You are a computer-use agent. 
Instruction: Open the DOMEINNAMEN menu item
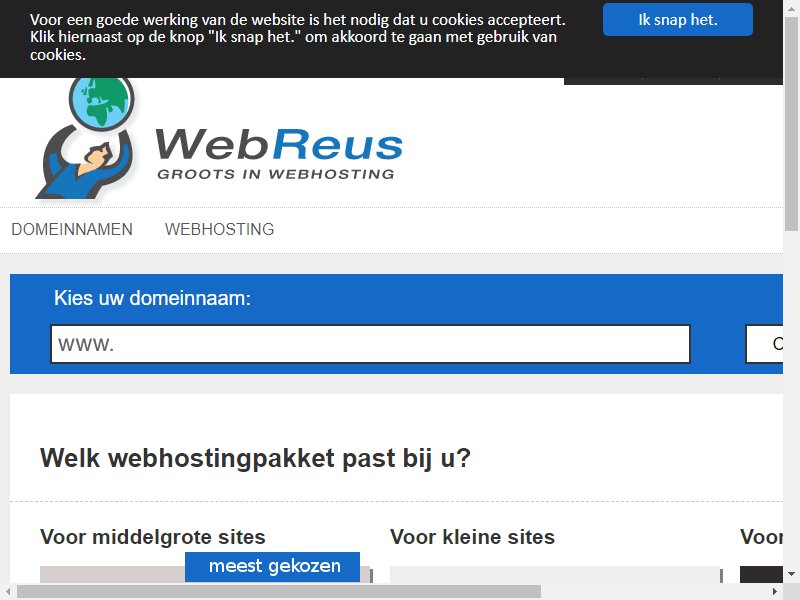click(x=72, y=230)
